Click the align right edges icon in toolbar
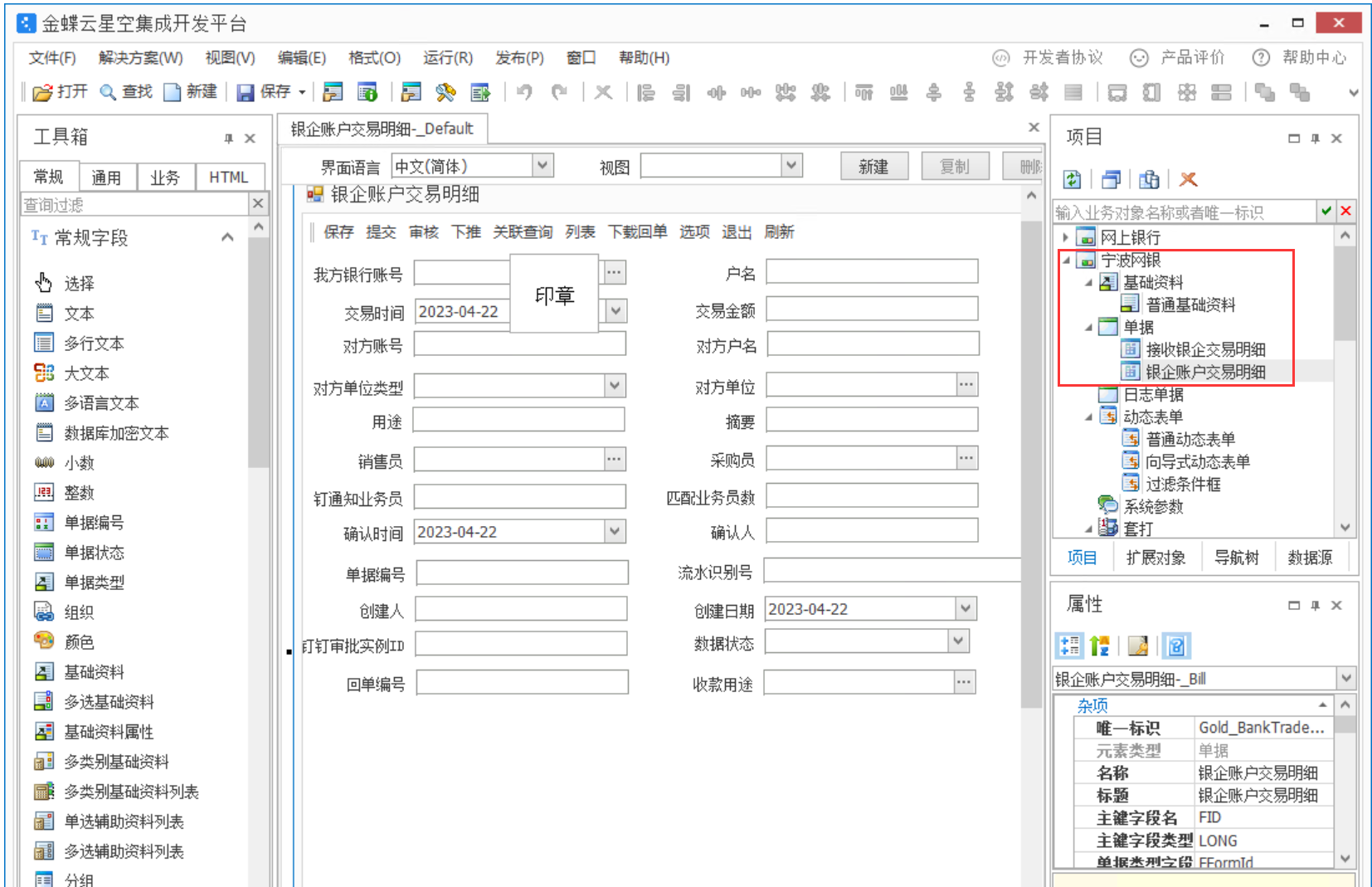Screen dimensions: 1372x887 tap(681, 92)
